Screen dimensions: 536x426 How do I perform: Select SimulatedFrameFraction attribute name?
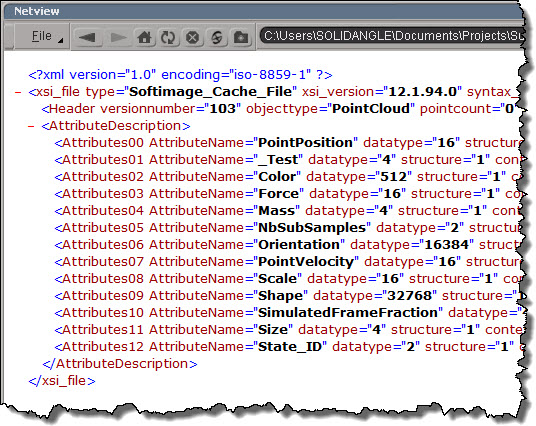click(x=348, y=313)
